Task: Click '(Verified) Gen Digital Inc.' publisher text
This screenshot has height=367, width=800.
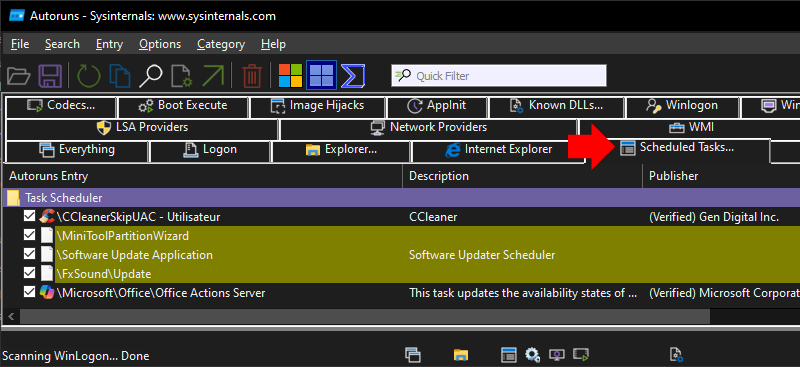Action: point(714,217)
